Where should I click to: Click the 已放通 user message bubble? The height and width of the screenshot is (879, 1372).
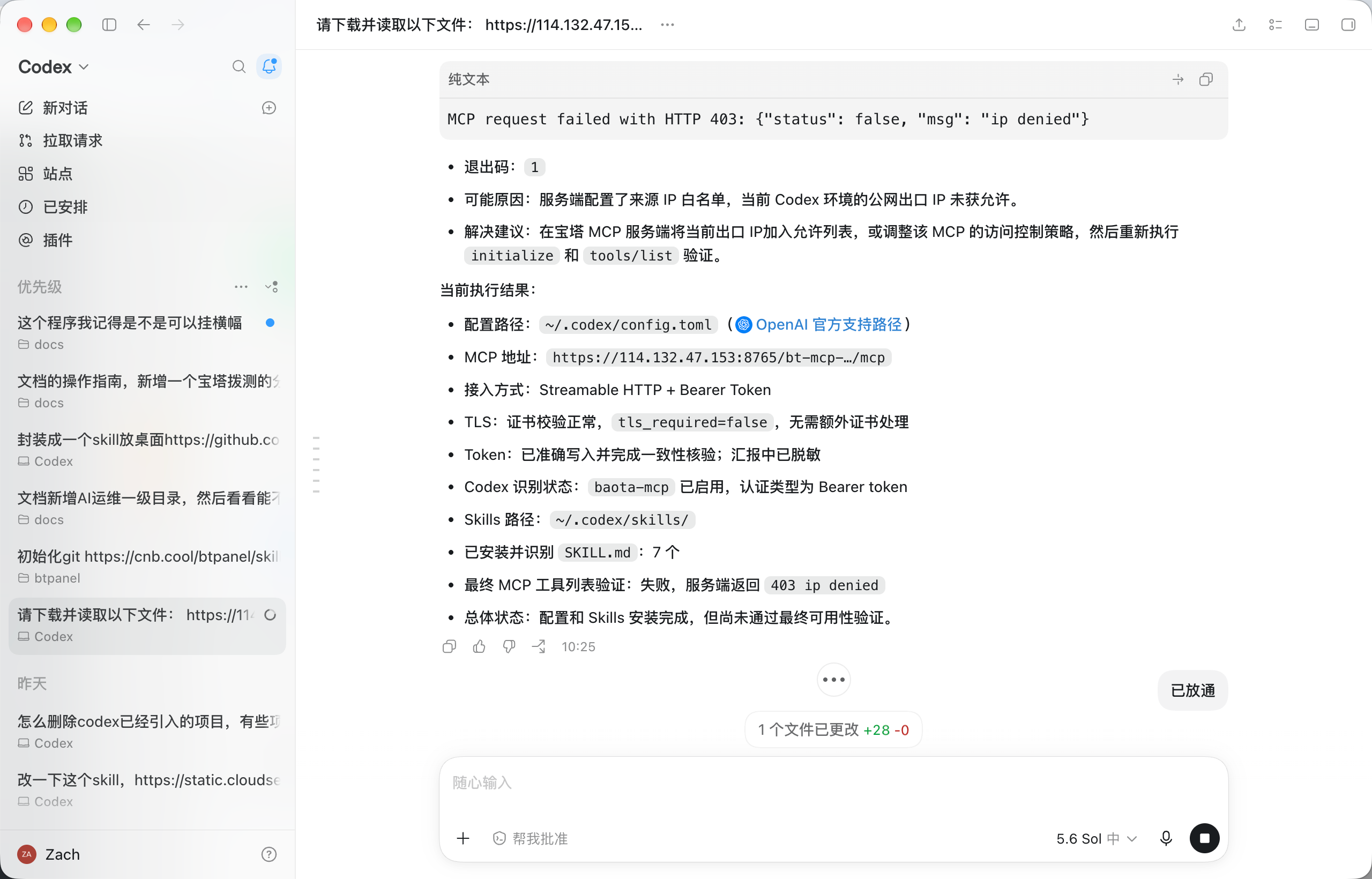coord(1193,691)
